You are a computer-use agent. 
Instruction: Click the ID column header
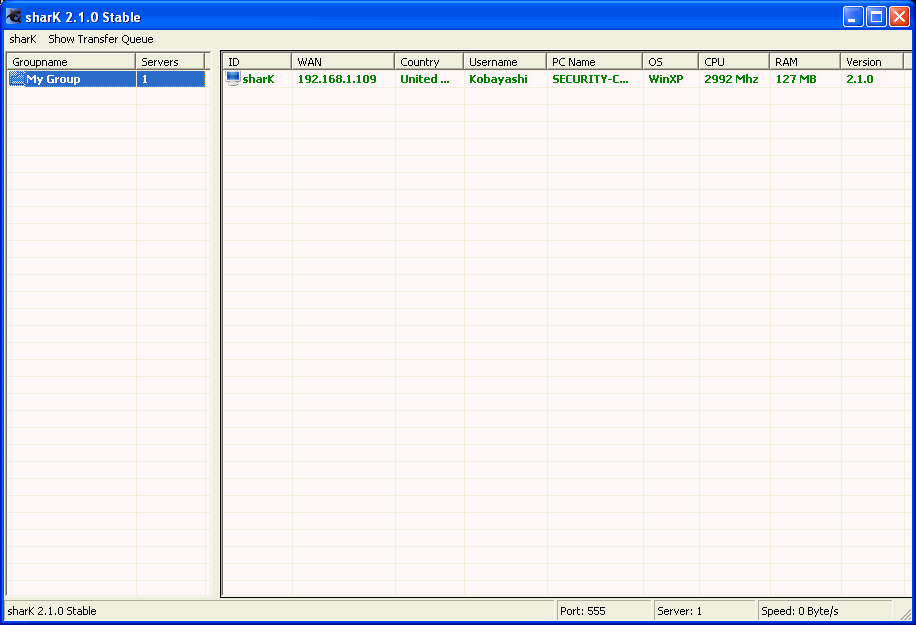255,61
